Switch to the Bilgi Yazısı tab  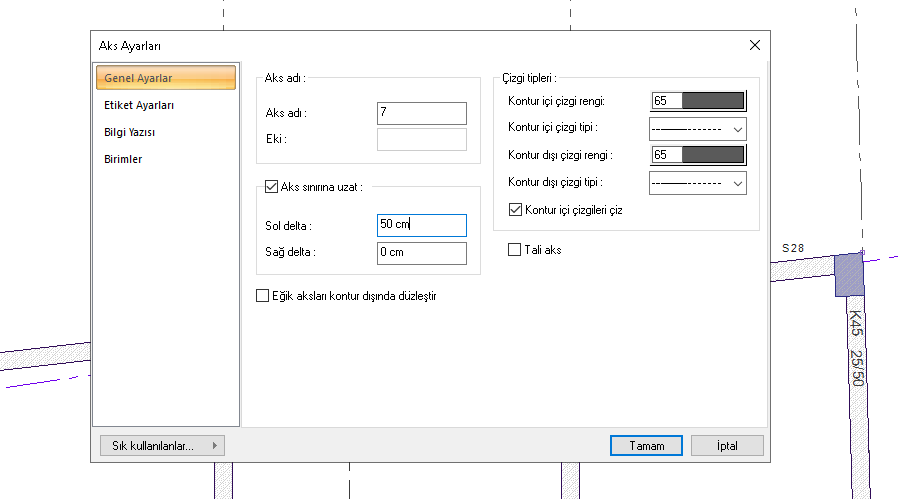(130, 132)
